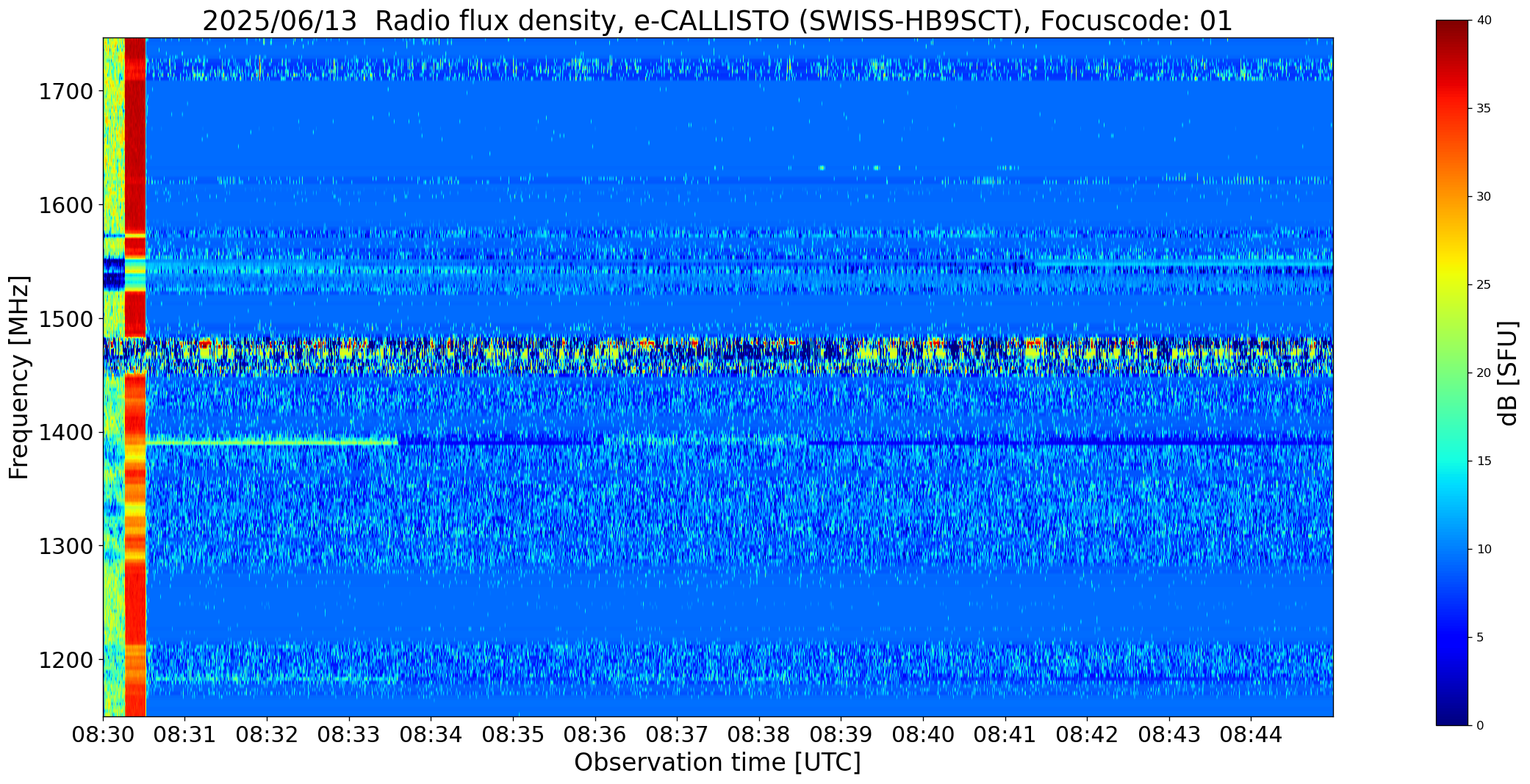1530x784 pixels.
Task: Click the colorbar tick label 25
Action: tap(1484, 285)
